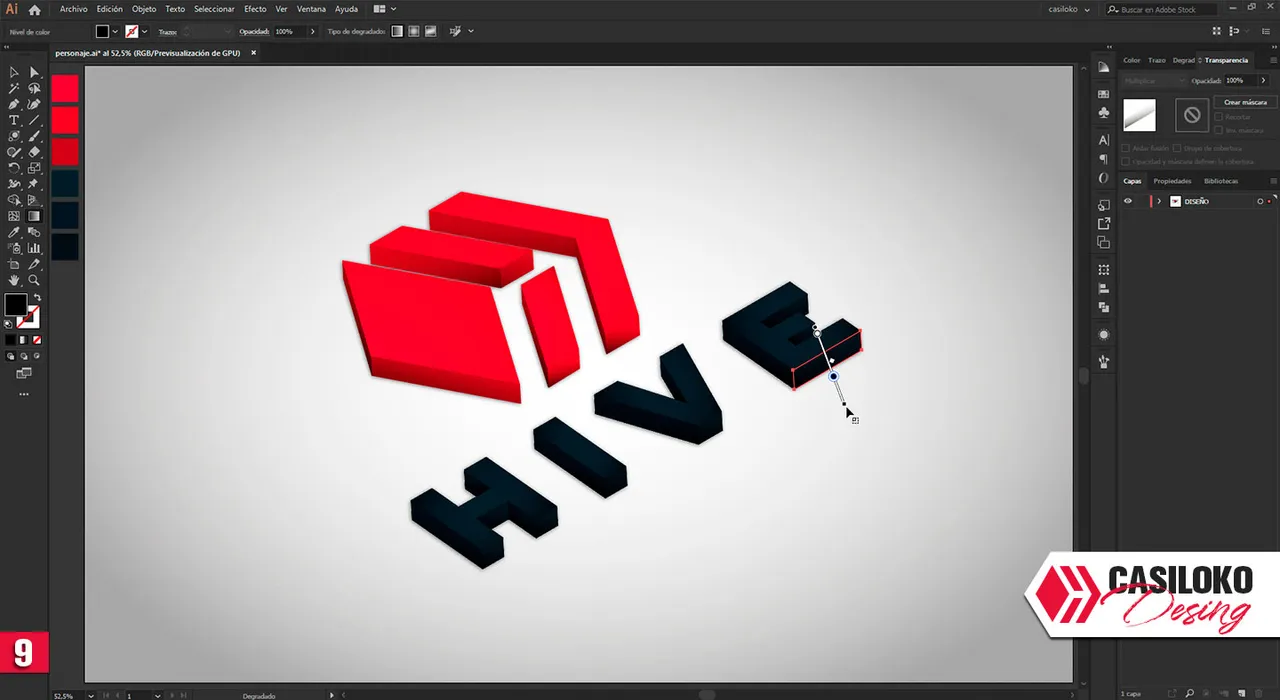Open the Character panel icon

[1103, 140]
